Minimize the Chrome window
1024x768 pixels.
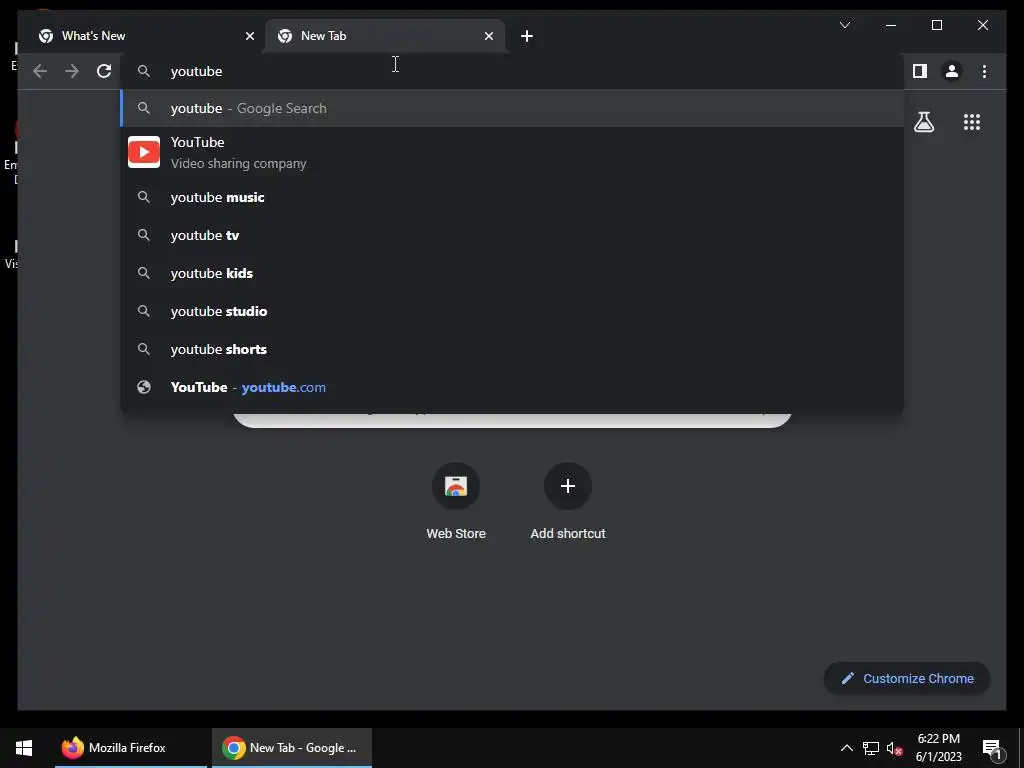(891, 25)
